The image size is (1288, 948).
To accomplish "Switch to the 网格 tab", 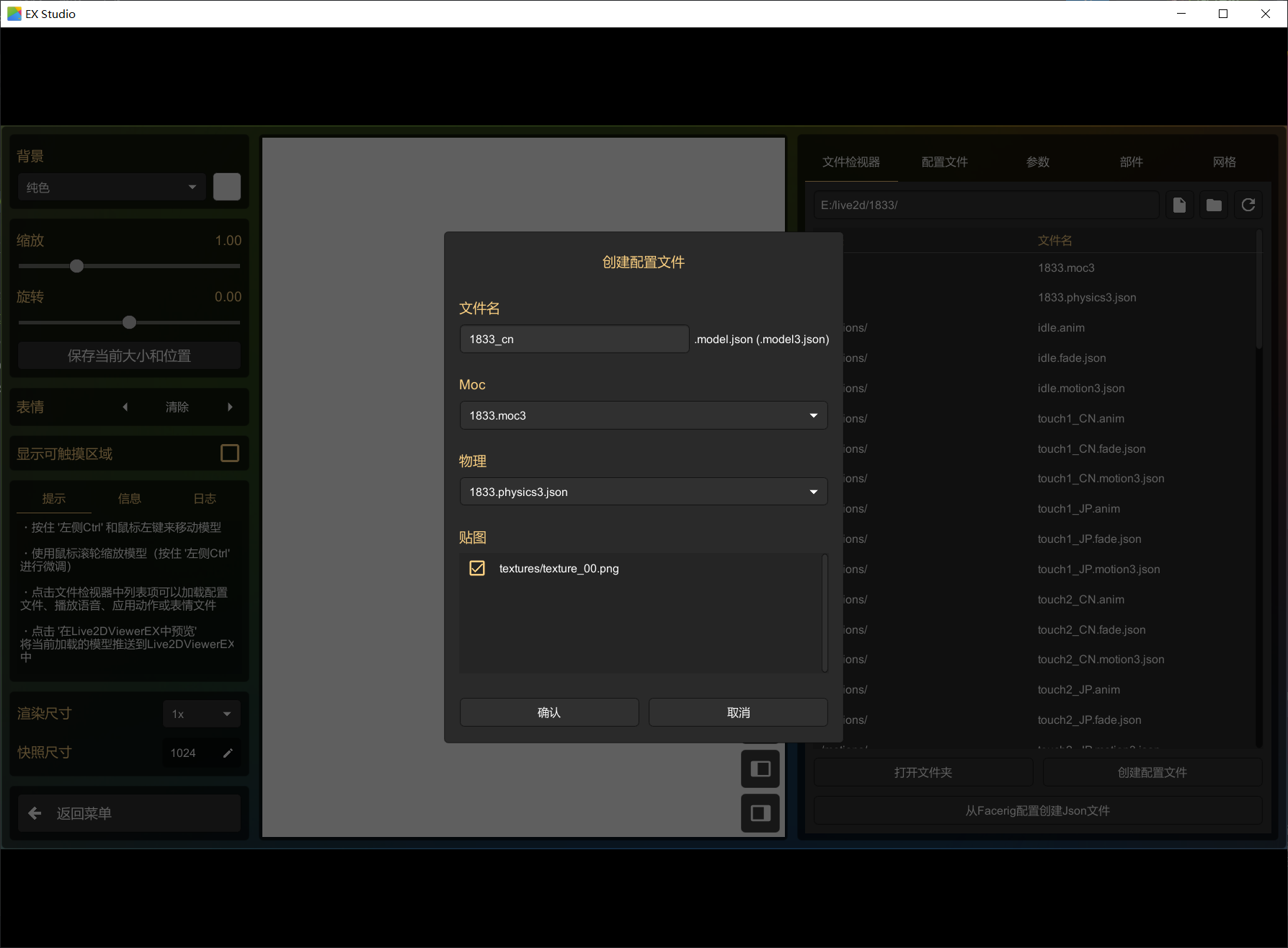I will (x=1225, y=162).
